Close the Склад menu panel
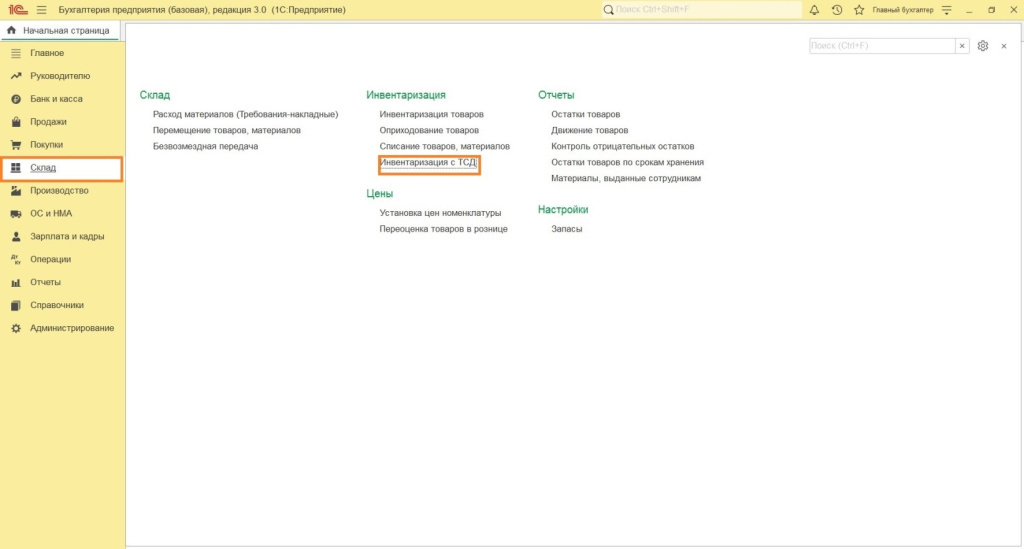Screen dimensions: 1024x549 1004,46
